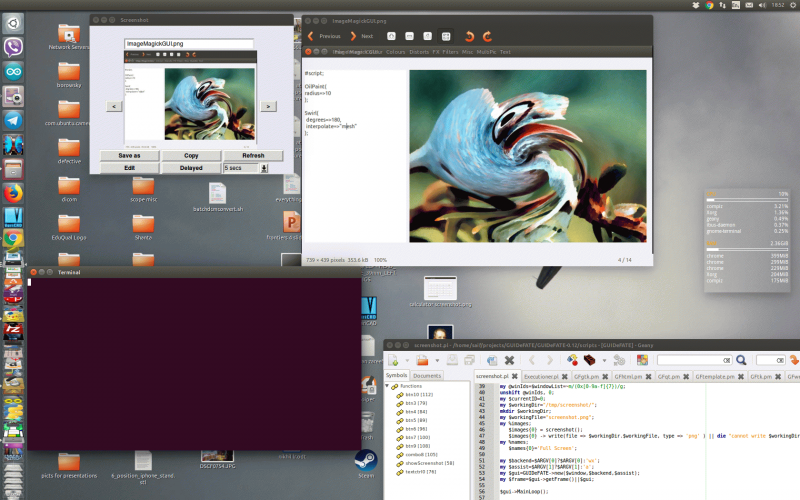The height and width of the screenshot is (500, 800).
Task: Open the FX menu in ImageMagickGUI
Action: coord(436,52)
